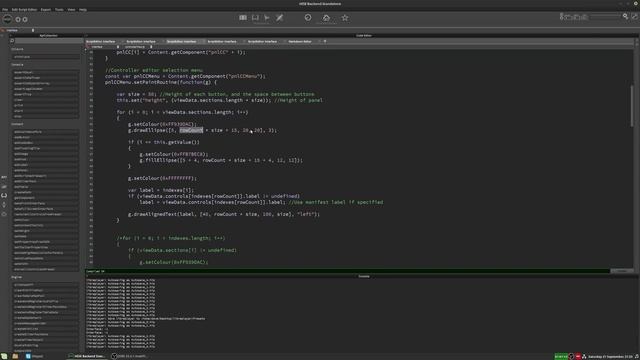The height and width of the screenshot is (360, 640).
Task: Click the Compiled OK status message
Action: tap(96, 271)
